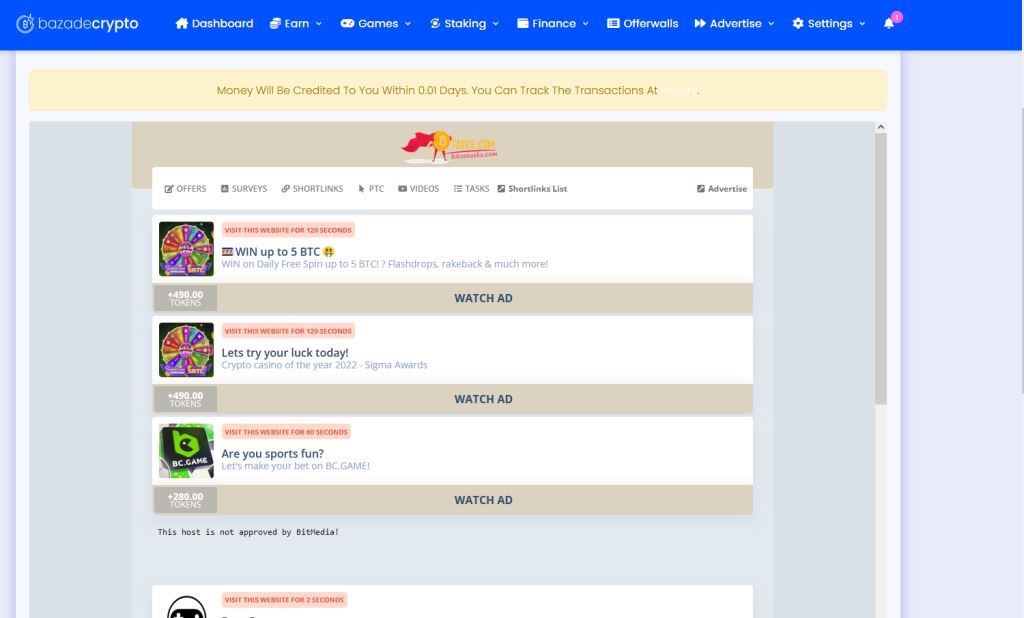Click the TASKS list icon
The width and height of the screenshot is (1024, 618).
[x=458, y=189]
